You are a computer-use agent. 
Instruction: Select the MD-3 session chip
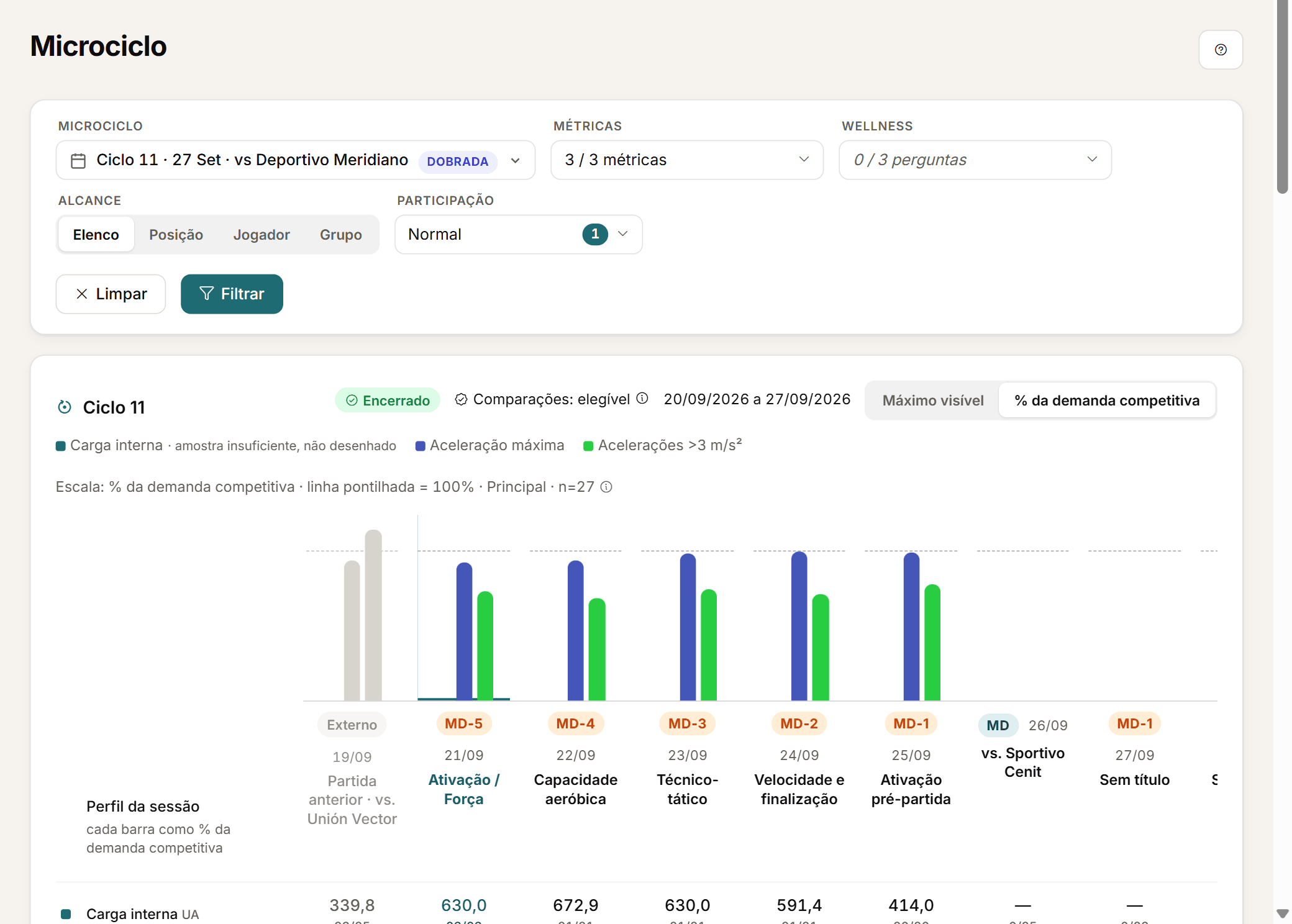click(x=687, y=723)
